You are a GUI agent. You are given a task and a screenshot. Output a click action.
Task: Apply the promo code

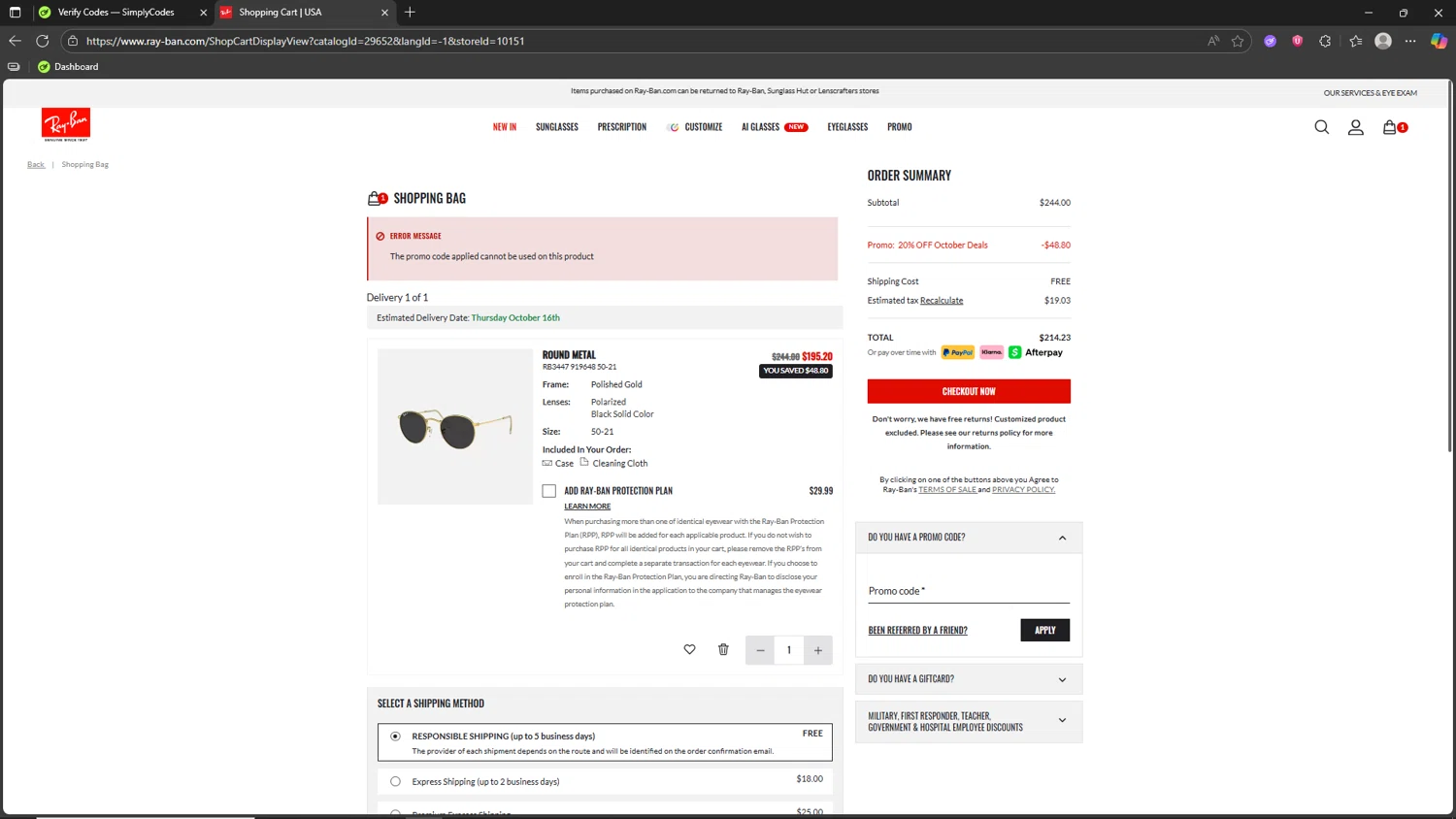tap(1045, 630)
